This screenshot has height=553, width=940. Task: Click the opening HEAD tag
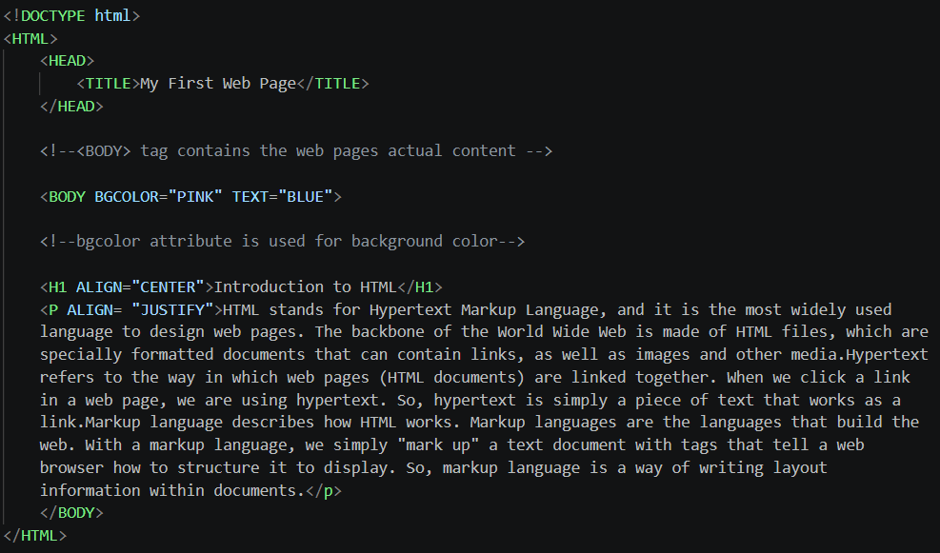[67, 61]
